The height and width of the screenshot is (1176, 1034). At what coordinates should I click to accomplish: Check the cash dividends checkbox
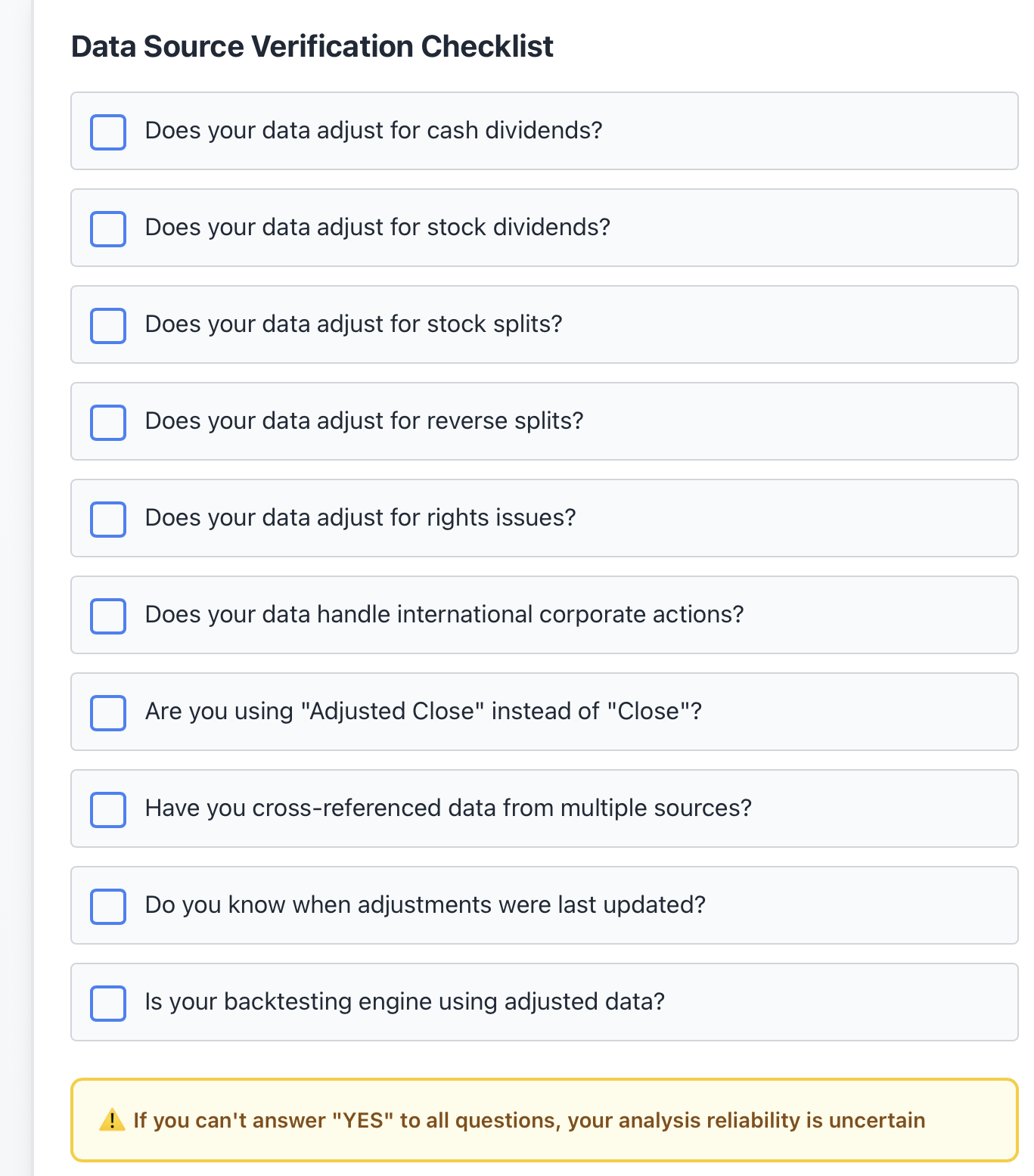tap(108, 132)
